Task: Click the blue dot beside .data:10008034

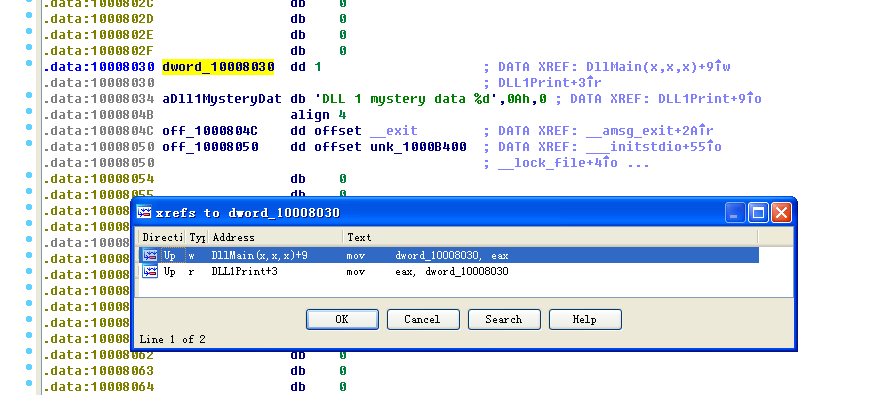Action: click(29, 95)
